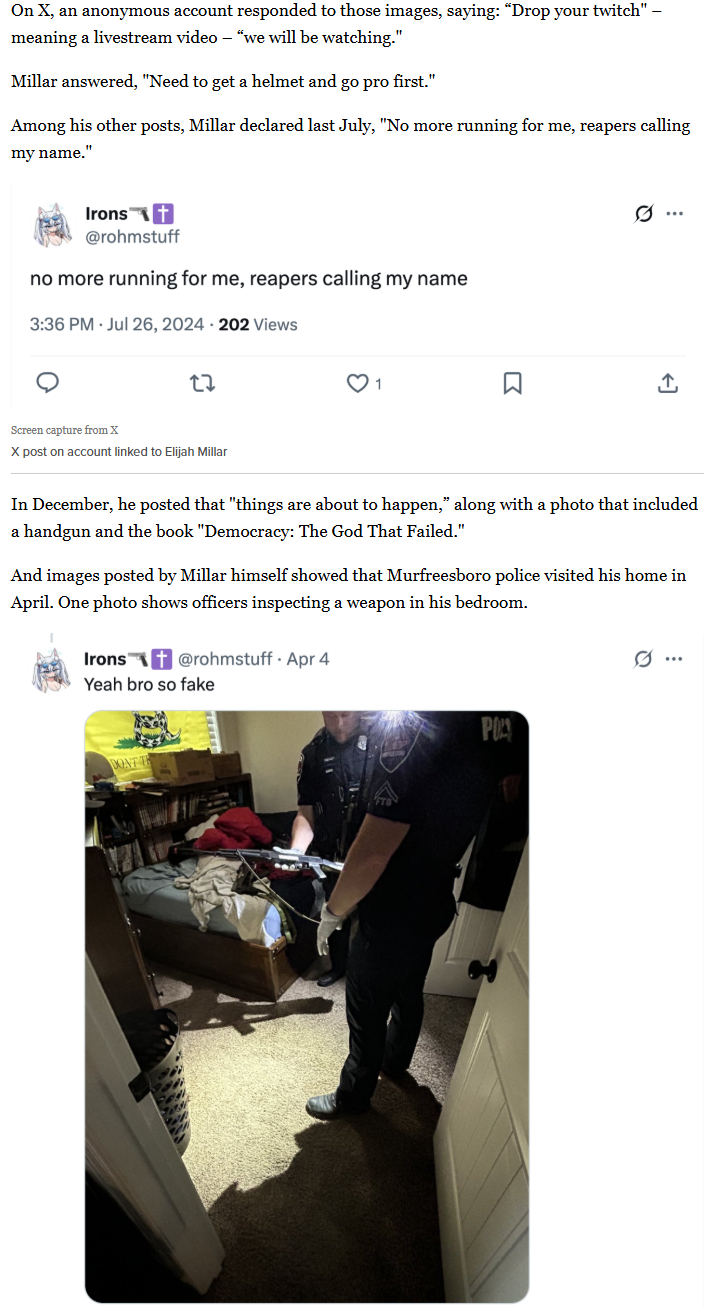
Task: Click the 'no more running for me' tweet text
Action: [249, 278]
